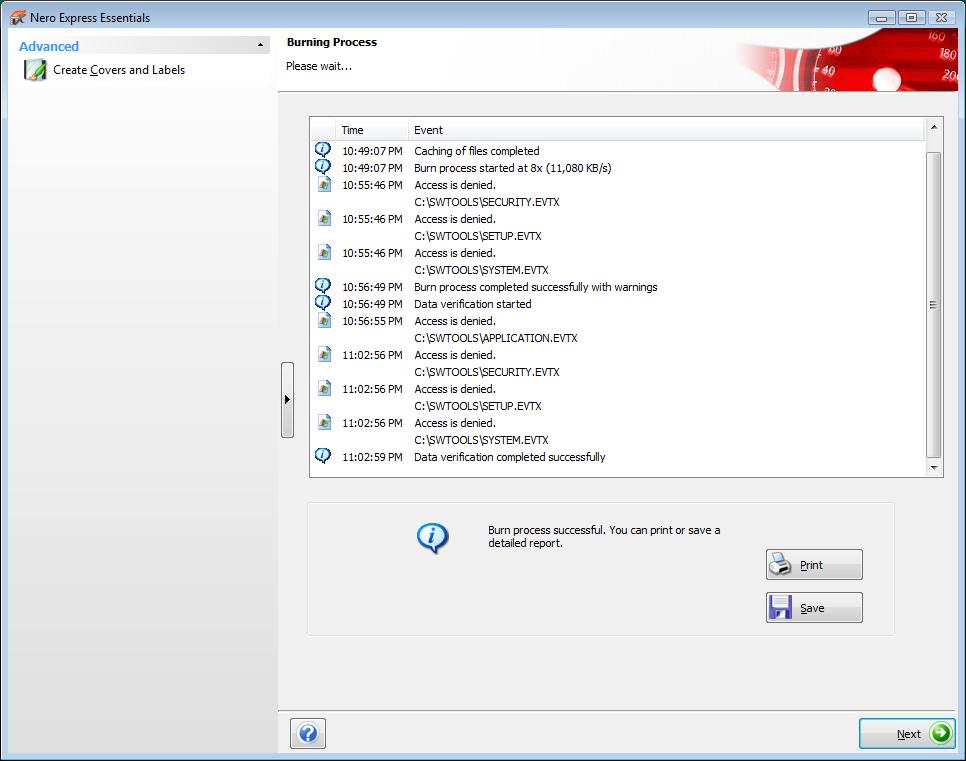The image size is (966, 761).
Task: Open Help with the question mark button
Action: [307, 733]
